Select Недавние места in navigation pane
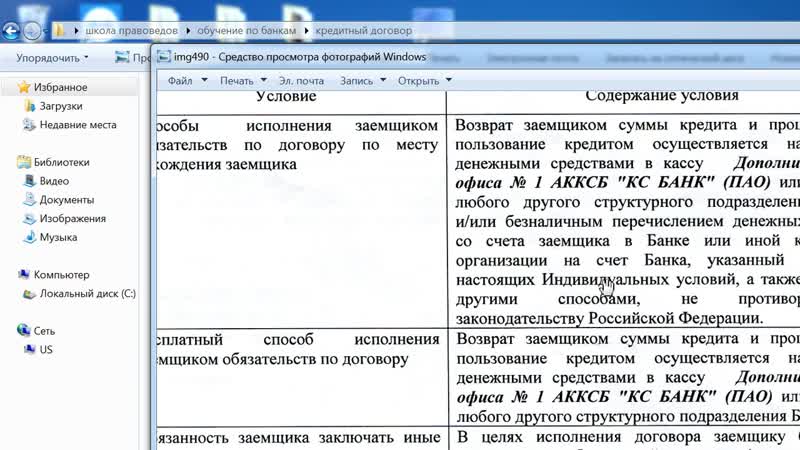800x450 pixels. click(78, 125)
